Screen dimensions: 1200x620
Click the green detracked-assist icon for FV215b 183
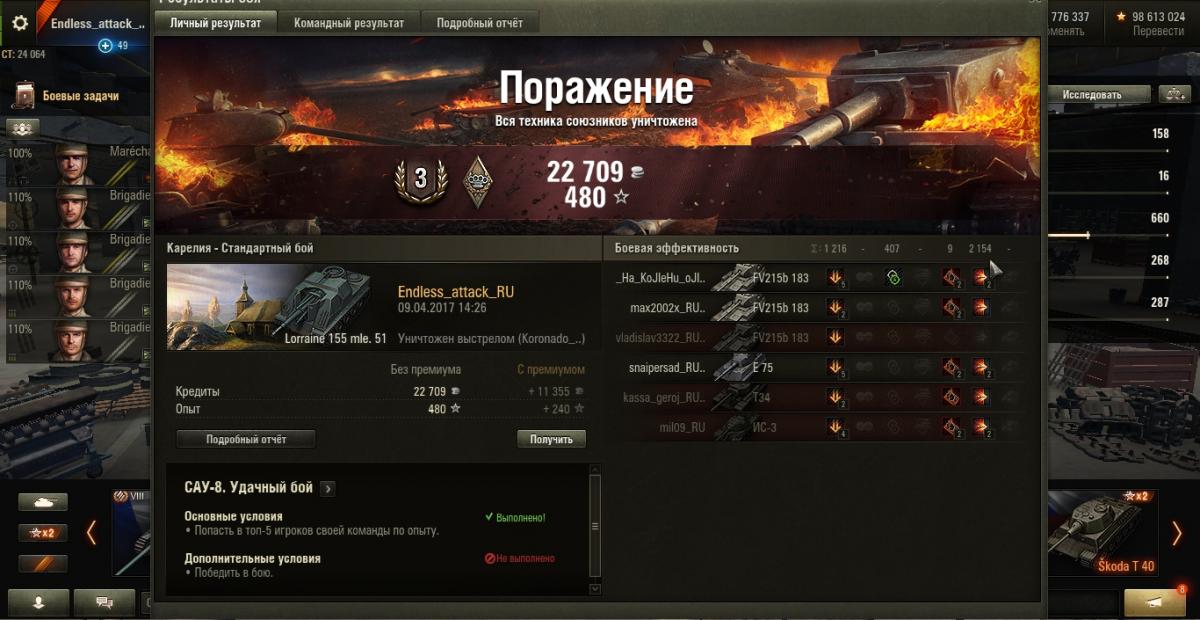[x=894, y=279]
